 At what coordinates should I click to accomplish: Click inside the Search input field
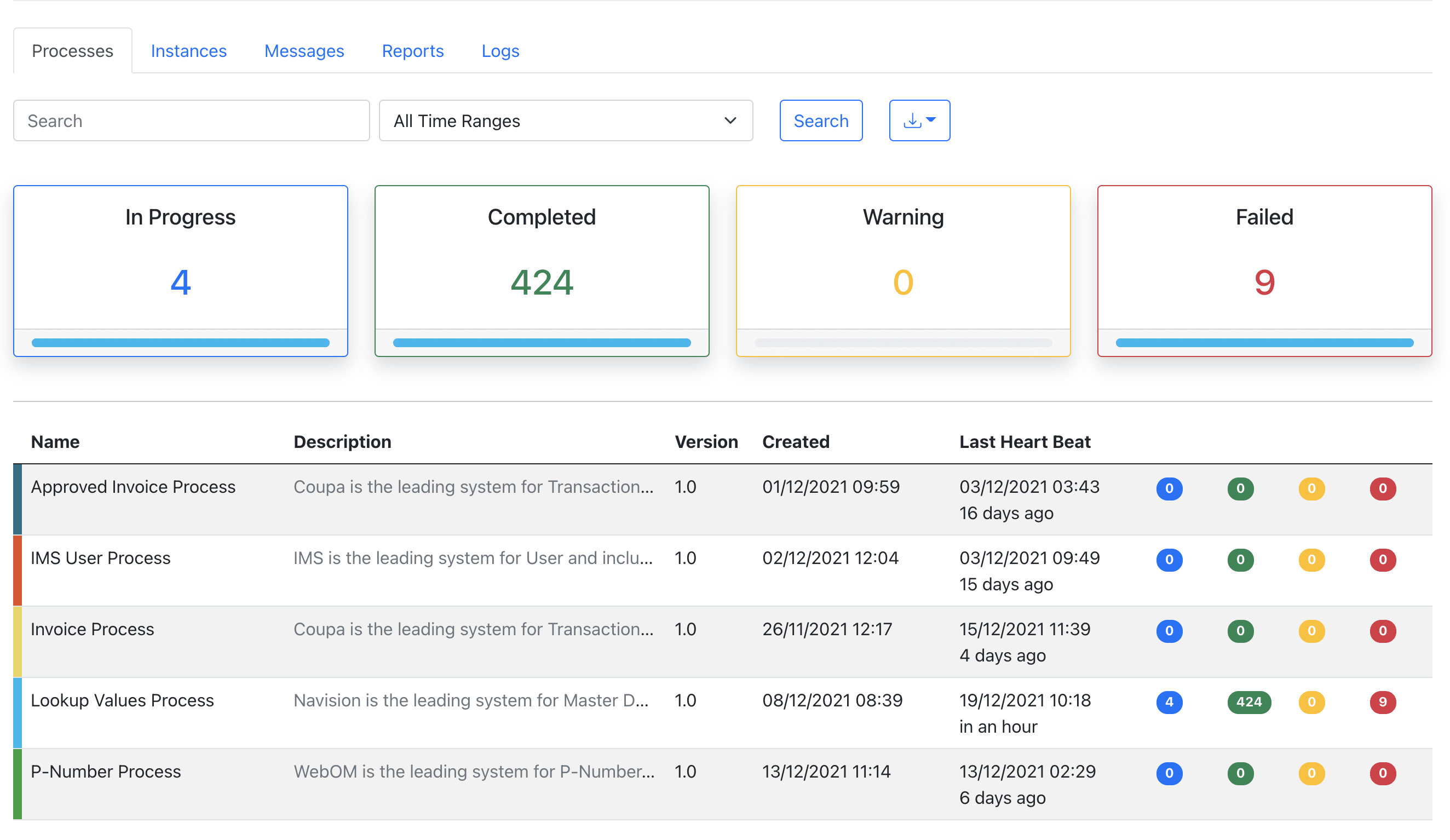[x=192, y=120]
